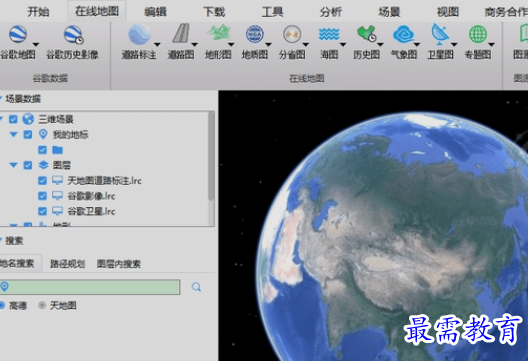Open the 谷歌地图 dropdown arrow

click(36, 44)
